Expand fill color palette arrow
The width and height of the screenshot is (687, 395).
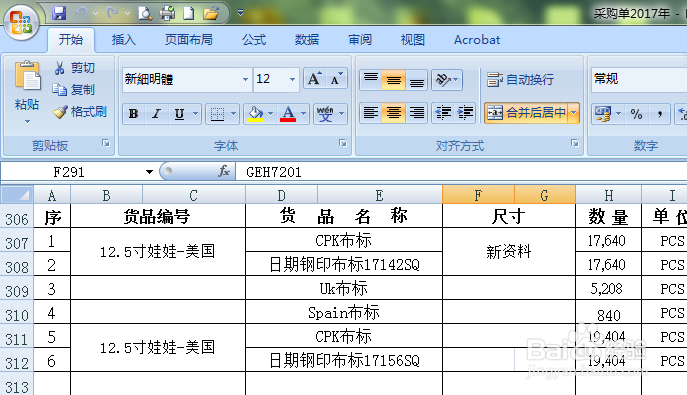pos(271,114)
